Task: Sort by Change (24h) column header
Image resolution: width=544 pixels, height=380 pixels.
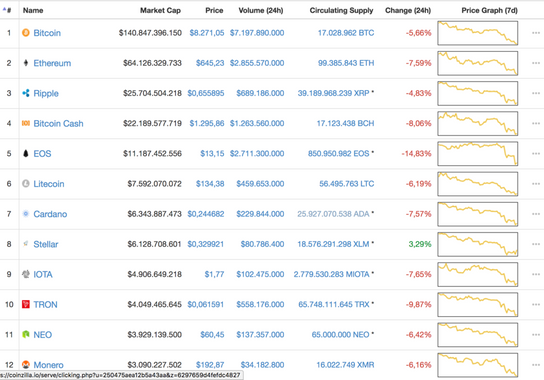Action: tap(408, 10)
